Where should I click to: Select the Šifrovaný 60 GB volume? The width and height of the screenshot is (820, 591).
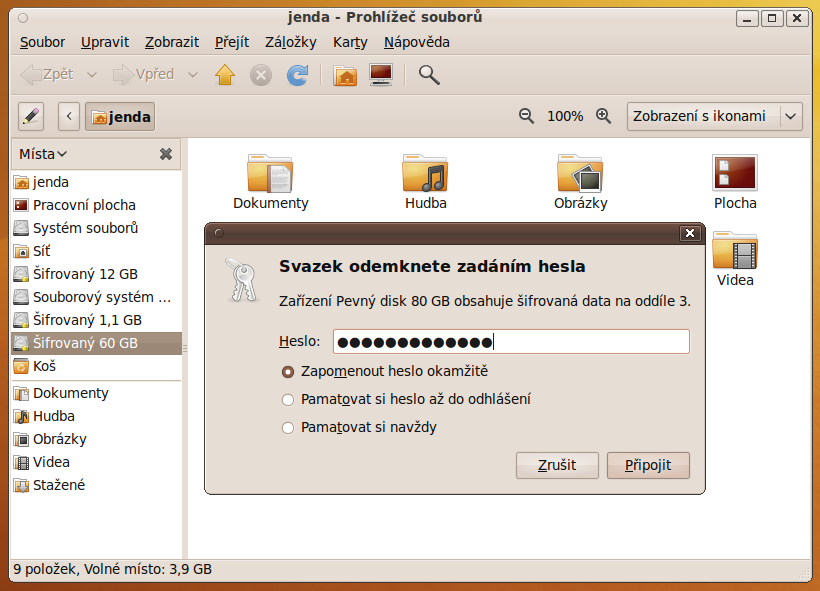[96, 343]
